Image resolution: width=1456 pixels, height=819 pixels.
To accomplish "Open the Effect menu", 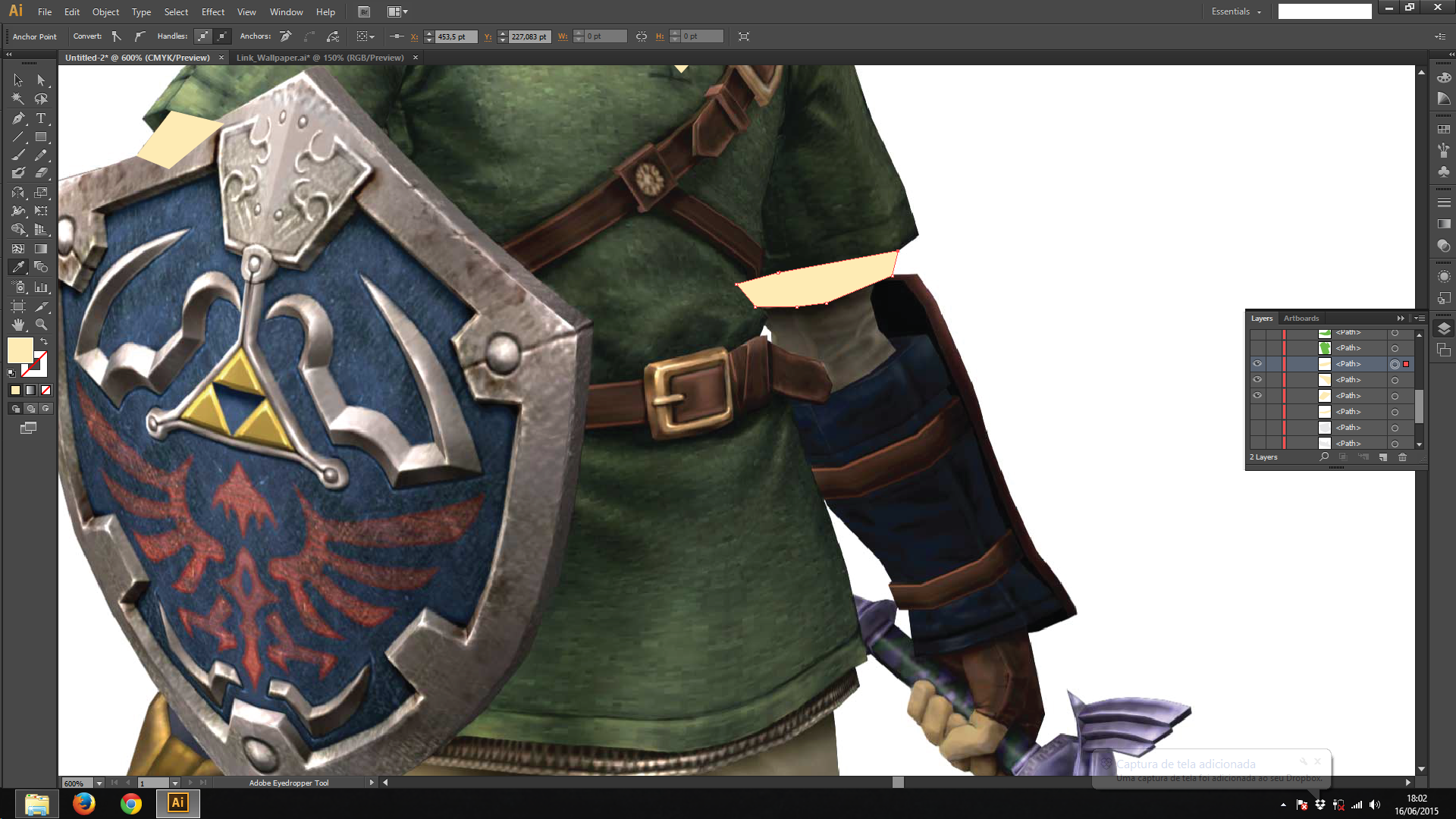I will [x=213, y=12].
